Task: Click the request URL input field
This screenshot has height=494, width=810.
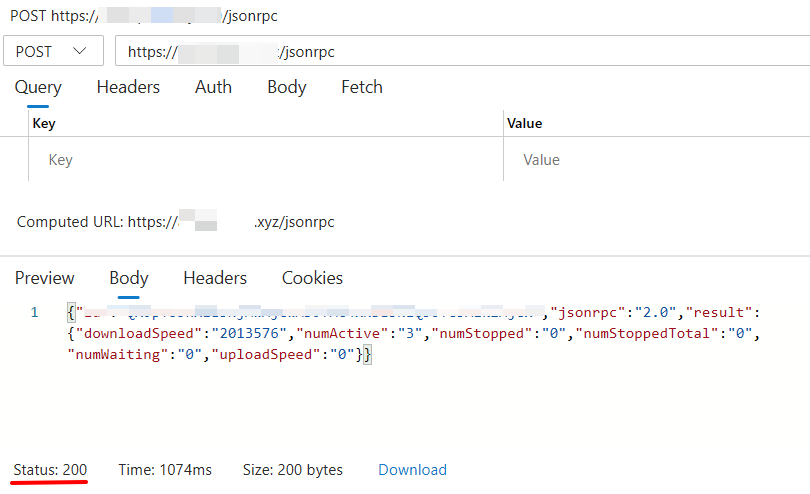Action: pyautogui.click(x=460, y=51)
